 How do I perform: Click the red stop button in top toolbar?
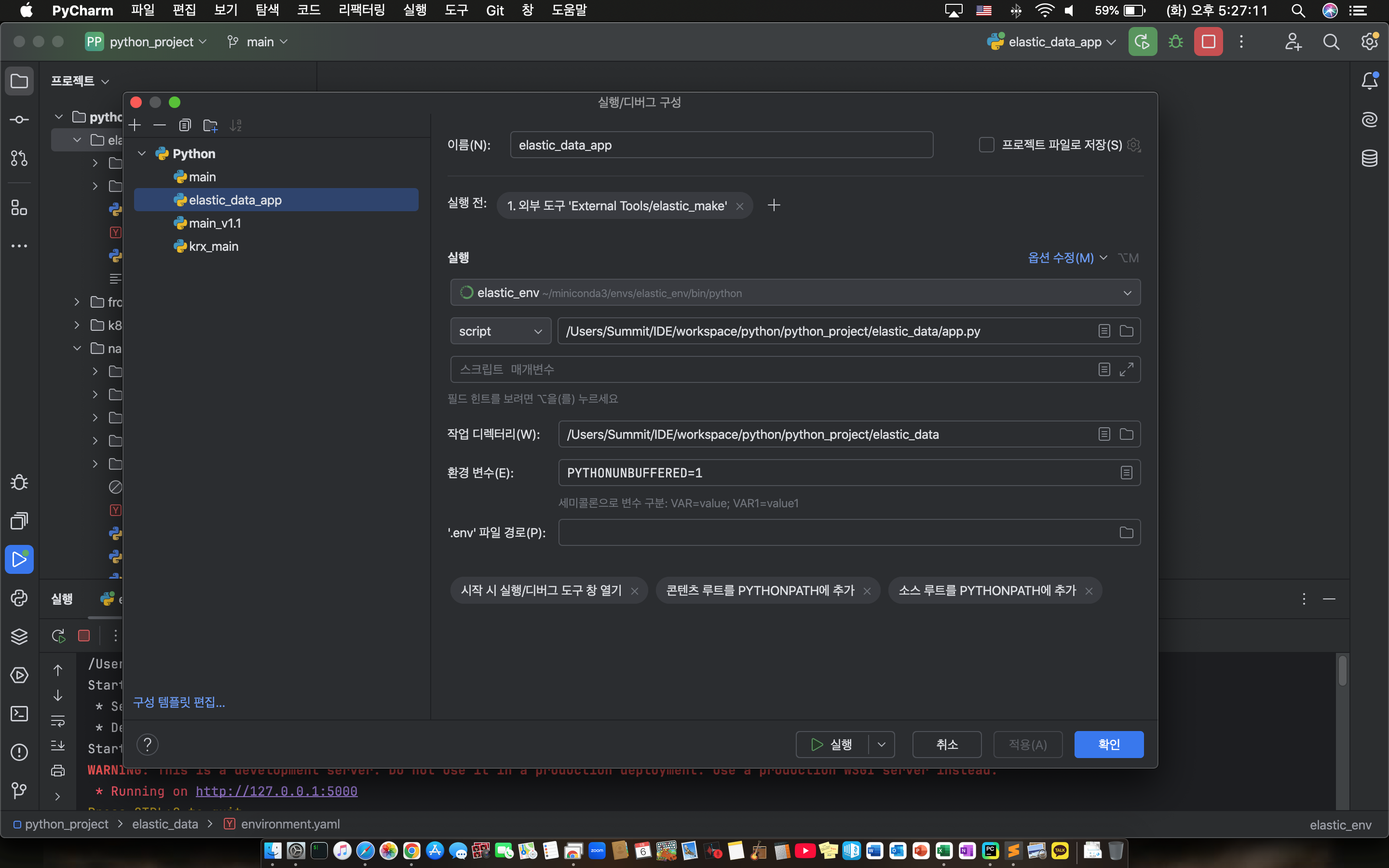pyautogui.click(x=1208, y=42)
